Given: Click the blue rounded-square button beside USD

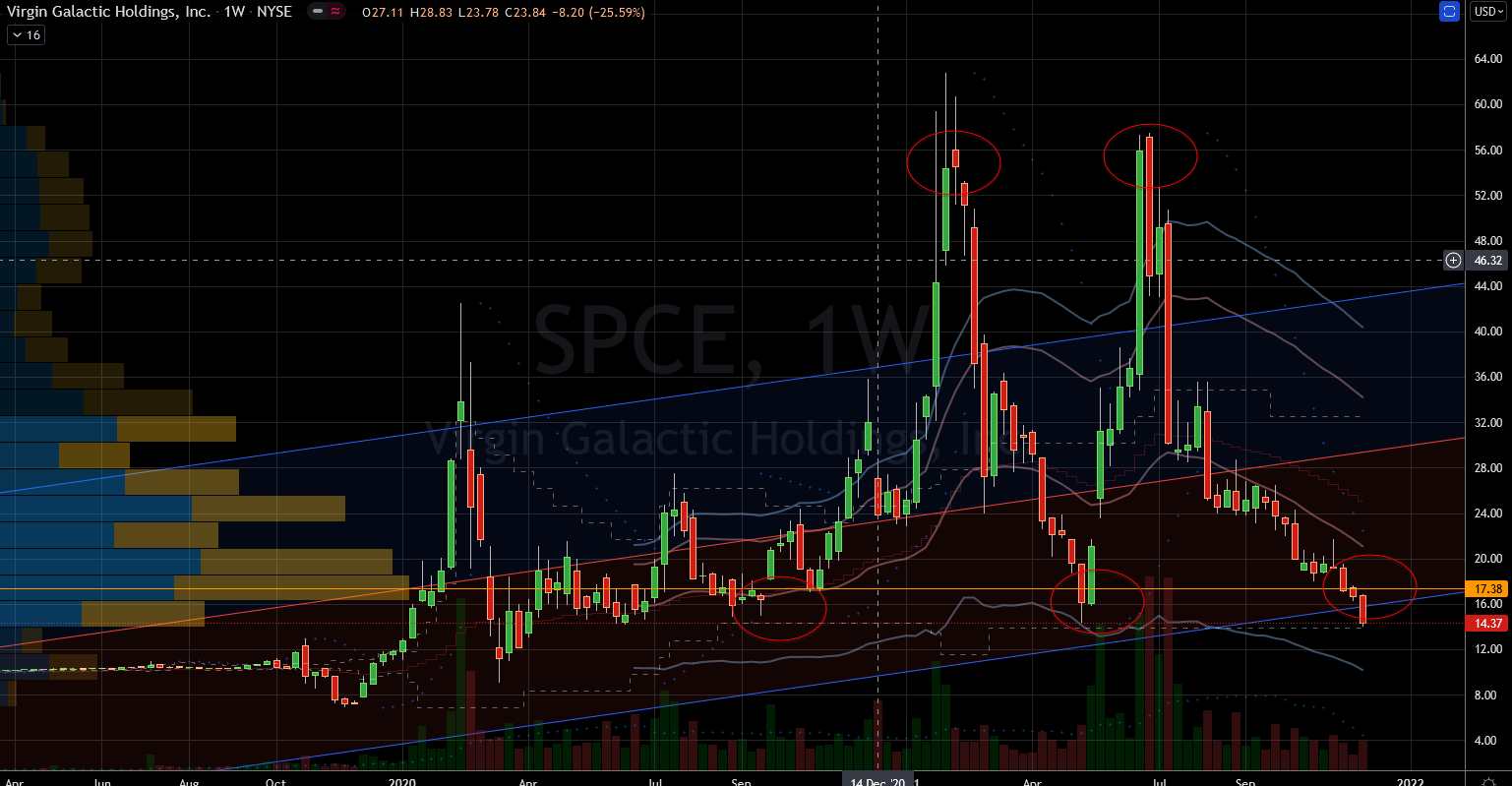Looking at the screenshot, I should tap(1450, 12).
